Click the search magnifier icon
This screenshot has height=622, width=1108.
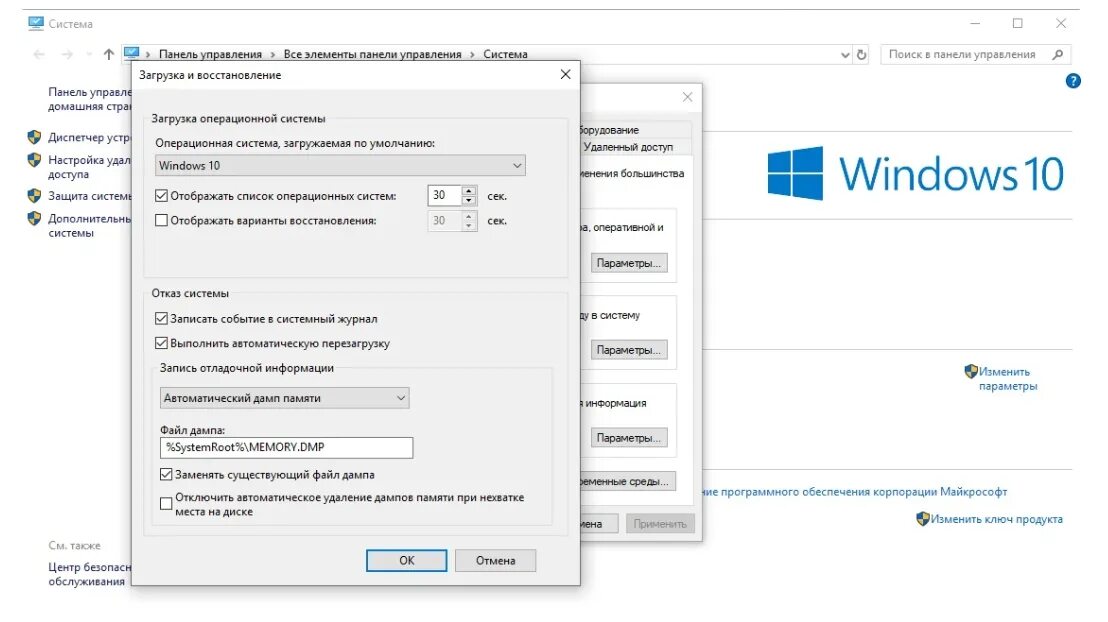coord(1058,54)
